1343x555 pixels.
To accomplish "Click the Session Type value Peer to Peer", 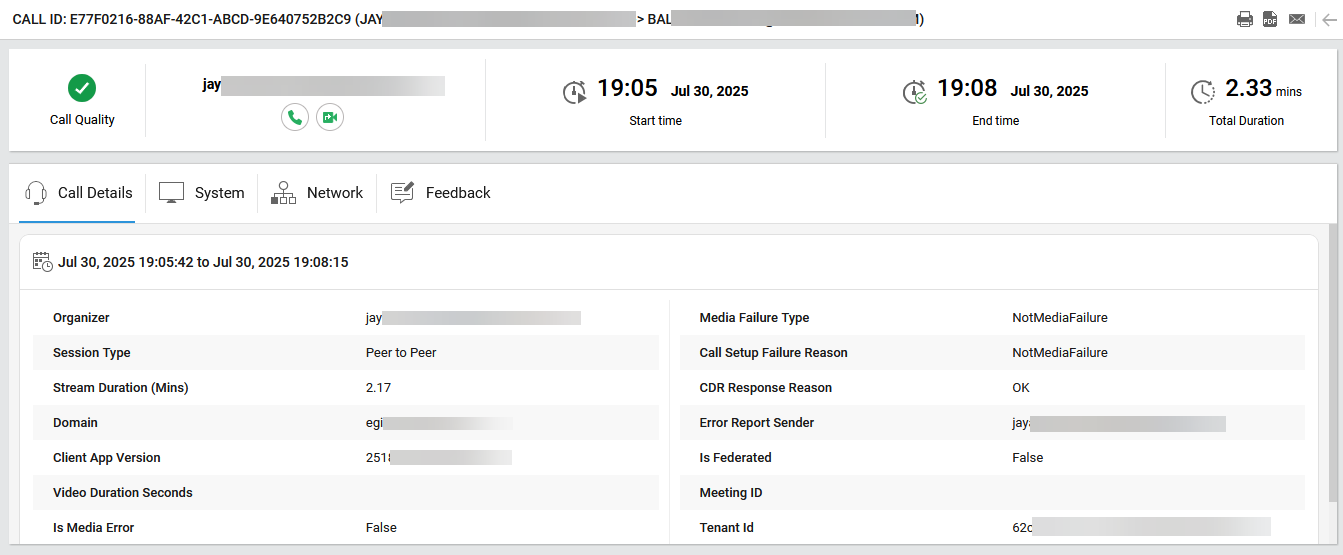I will click(x=401, y=353).
